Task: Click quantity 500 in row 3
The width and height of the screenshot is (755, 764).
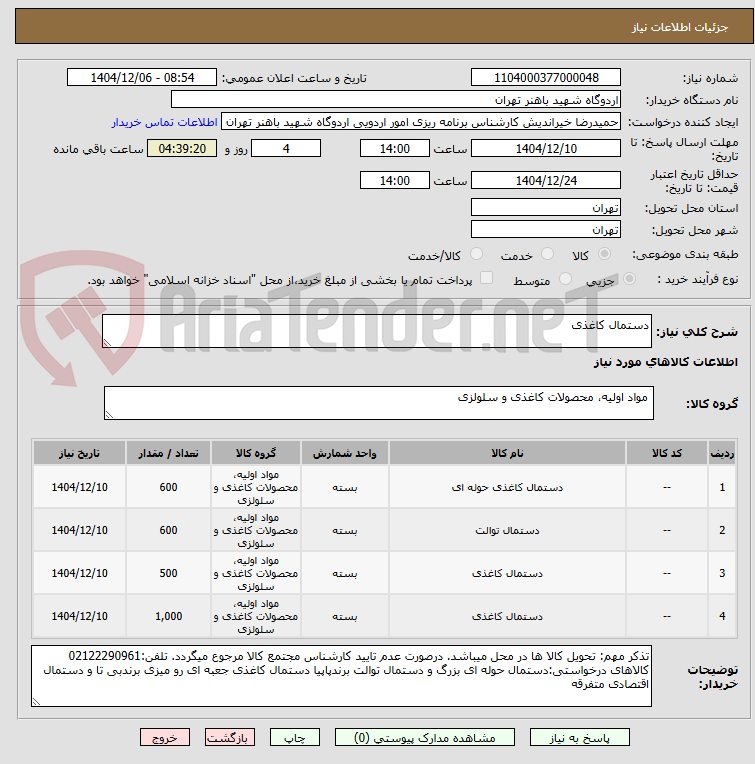Action: point(168,573)
